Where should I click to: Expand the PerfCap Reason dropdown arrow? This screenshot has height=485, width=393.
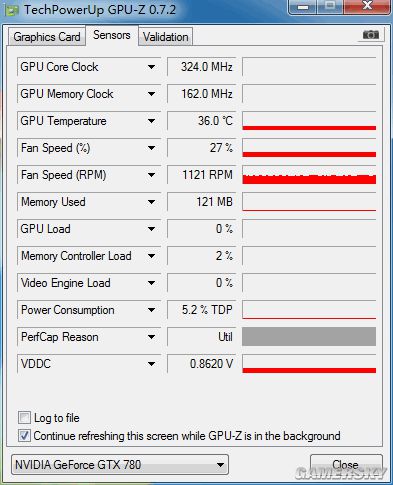pos(151,337)
